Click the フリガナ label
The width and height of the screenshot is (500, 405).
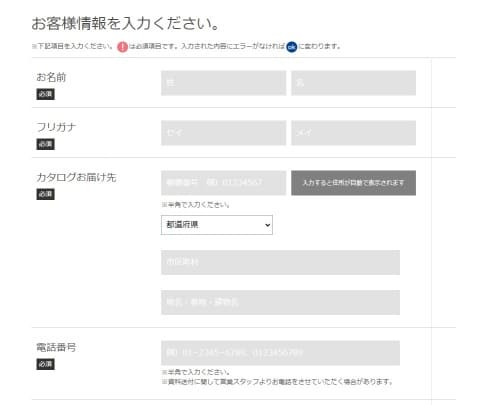tap(56, 127)
